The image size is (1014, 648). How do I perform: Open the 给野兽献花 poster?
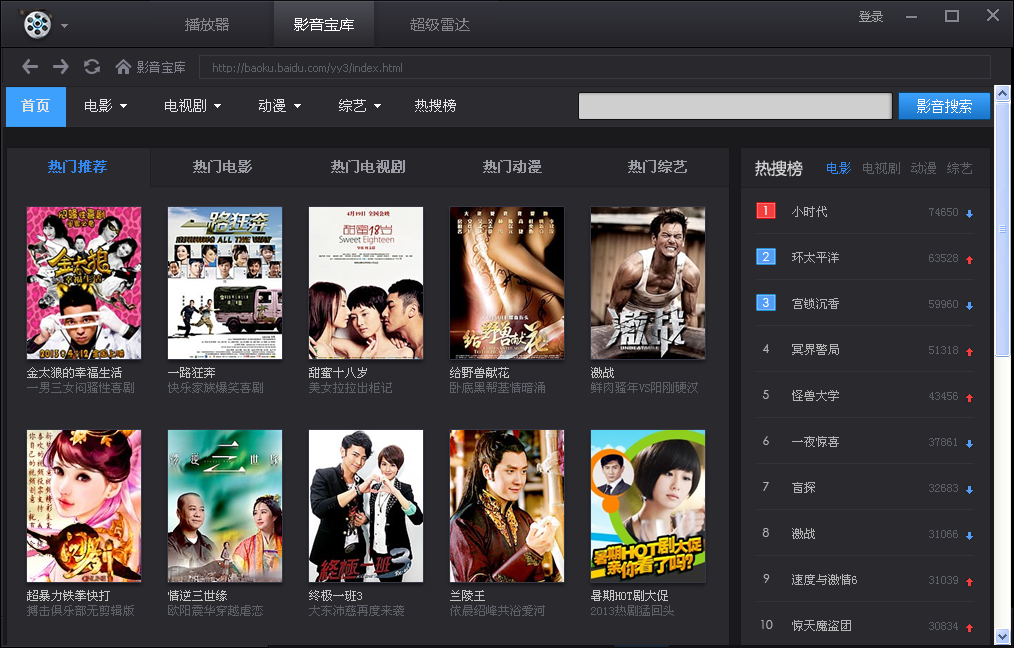point(506,283)
